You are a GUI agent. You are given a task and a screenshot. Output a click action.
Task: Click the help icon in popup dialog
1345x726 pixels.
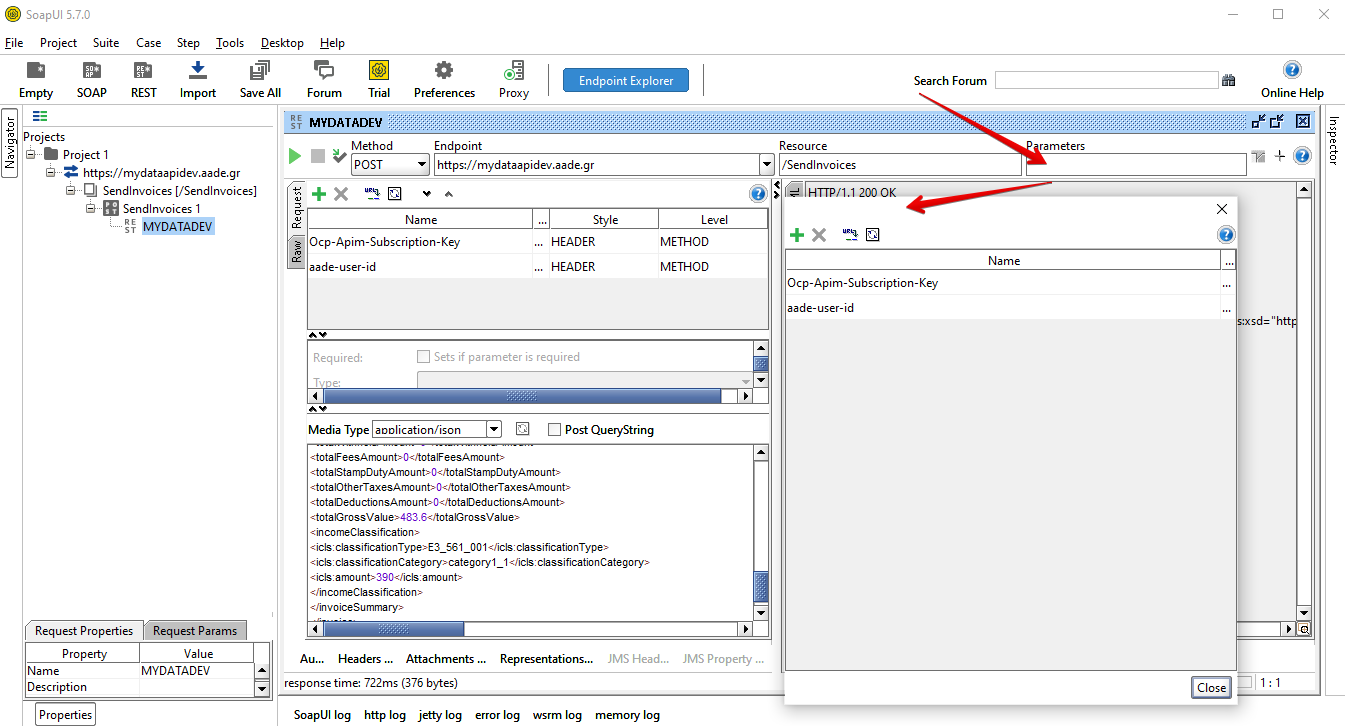coord(1226,235)
